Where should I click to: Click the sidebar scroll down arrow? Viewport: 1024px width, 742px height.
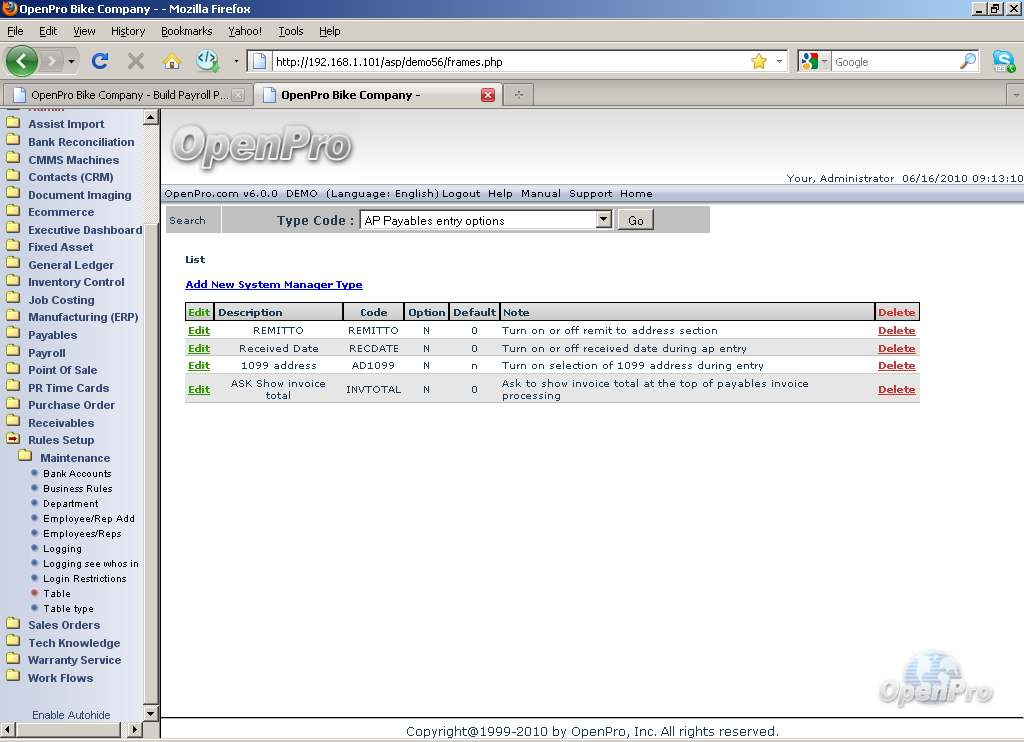pyautogui.click(x=151, y=714)
